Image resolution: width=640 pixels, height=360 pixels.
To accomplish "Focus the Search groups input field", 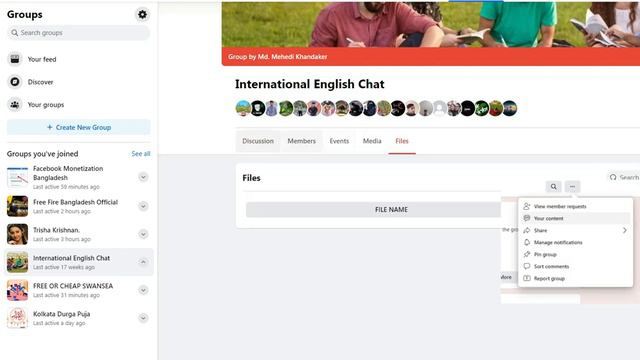I will [x=78, y=33].
